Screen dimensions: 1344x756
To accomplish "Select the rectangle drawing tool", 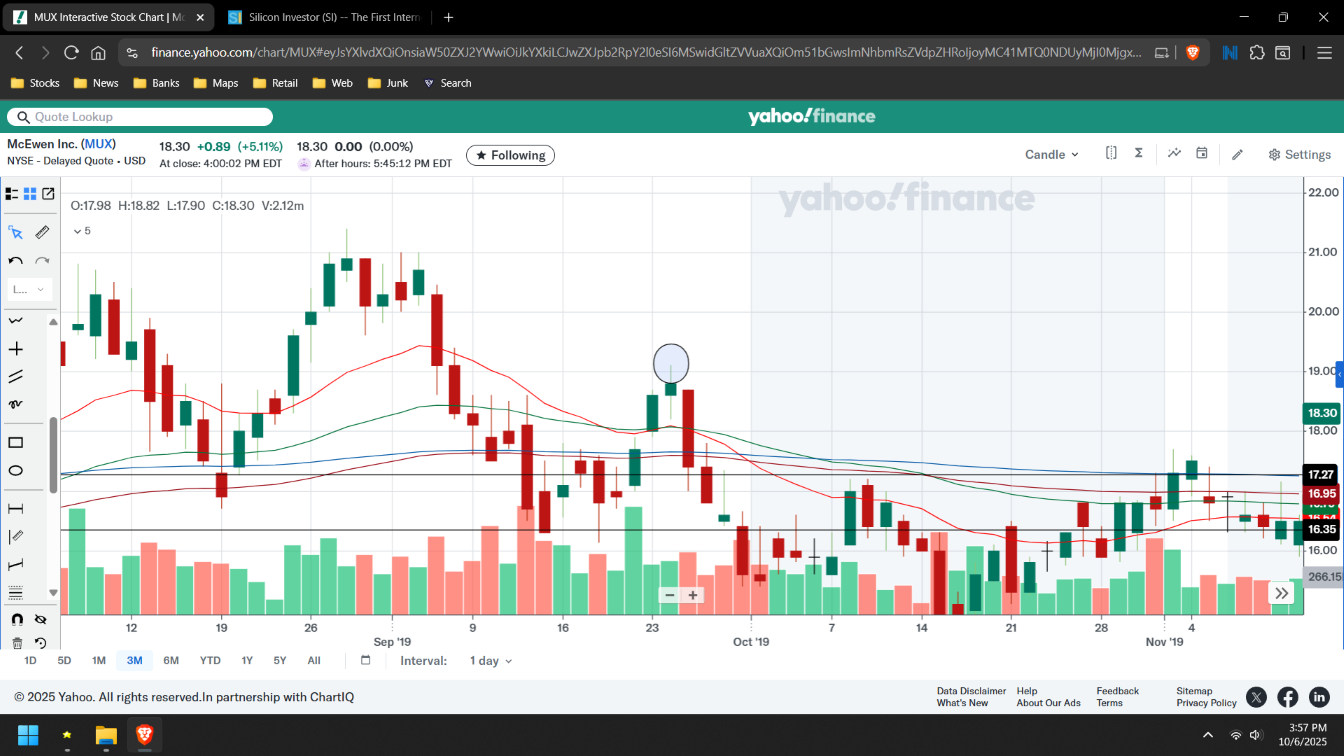I will click(x=16, y=443).
